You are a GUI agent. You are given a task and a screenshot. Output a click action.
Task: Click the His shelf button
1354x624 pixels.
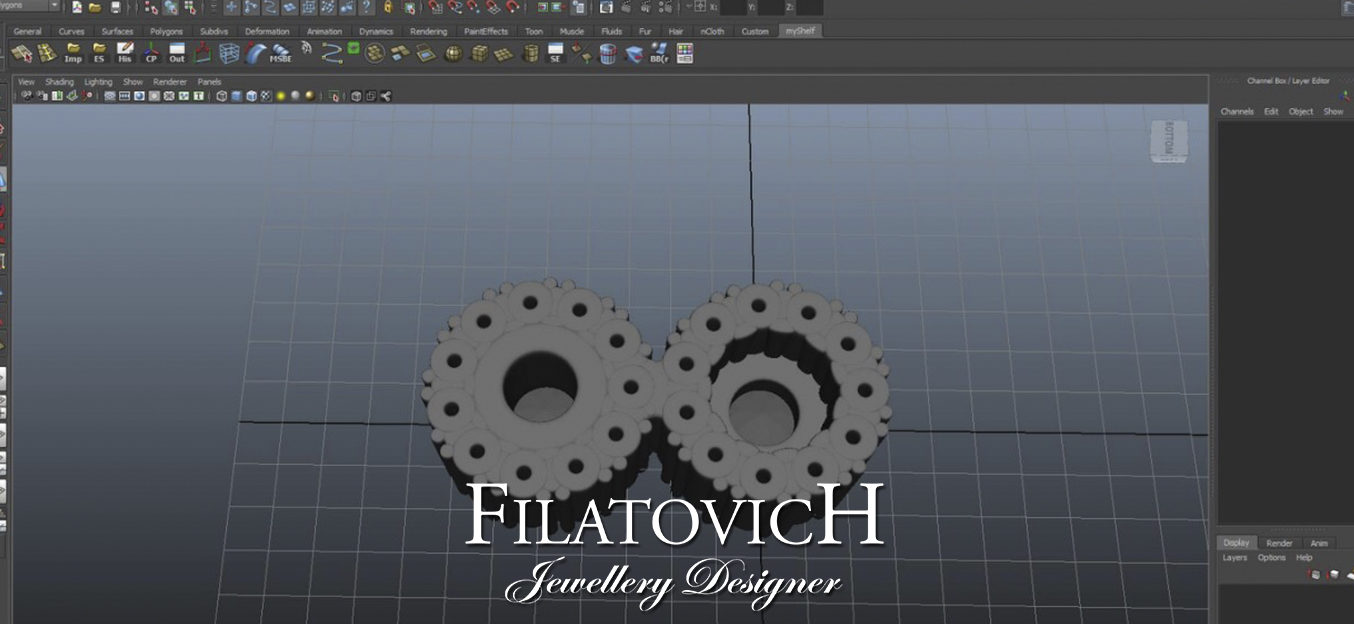pos(125,53)
